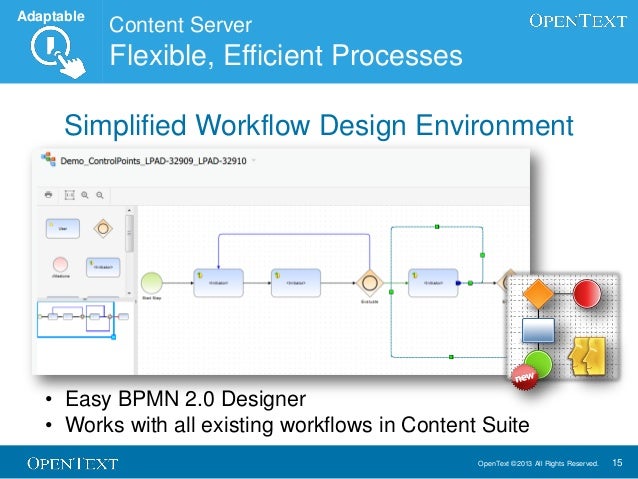Image resolution: width=638 pixels, height=479 pixels.
Task: Click the palette scroll up arrow
Action: 129,210
